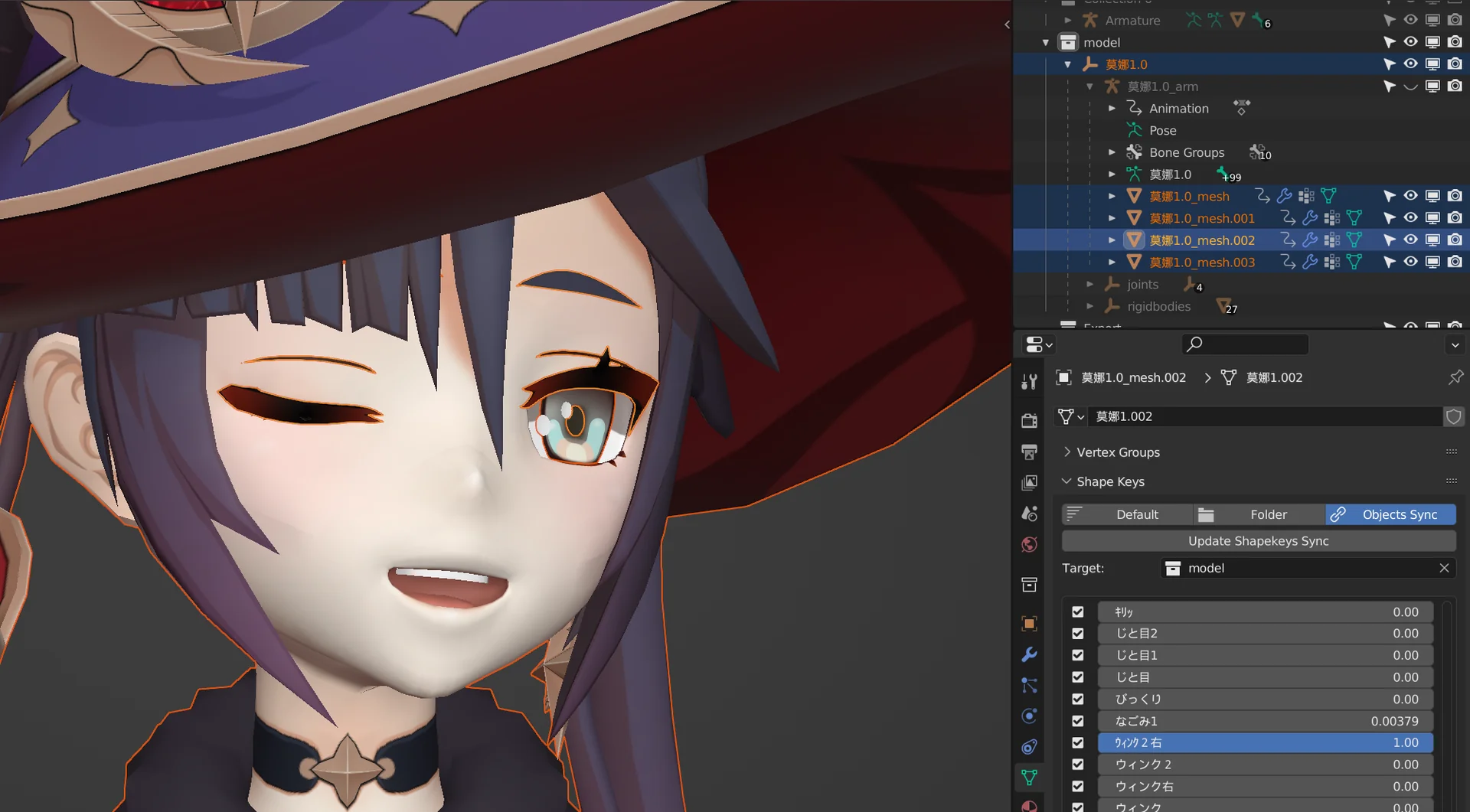This screenshot has height=812, width=1470.
Task: Collapse the model collection in outliner
Action: 1046,43
